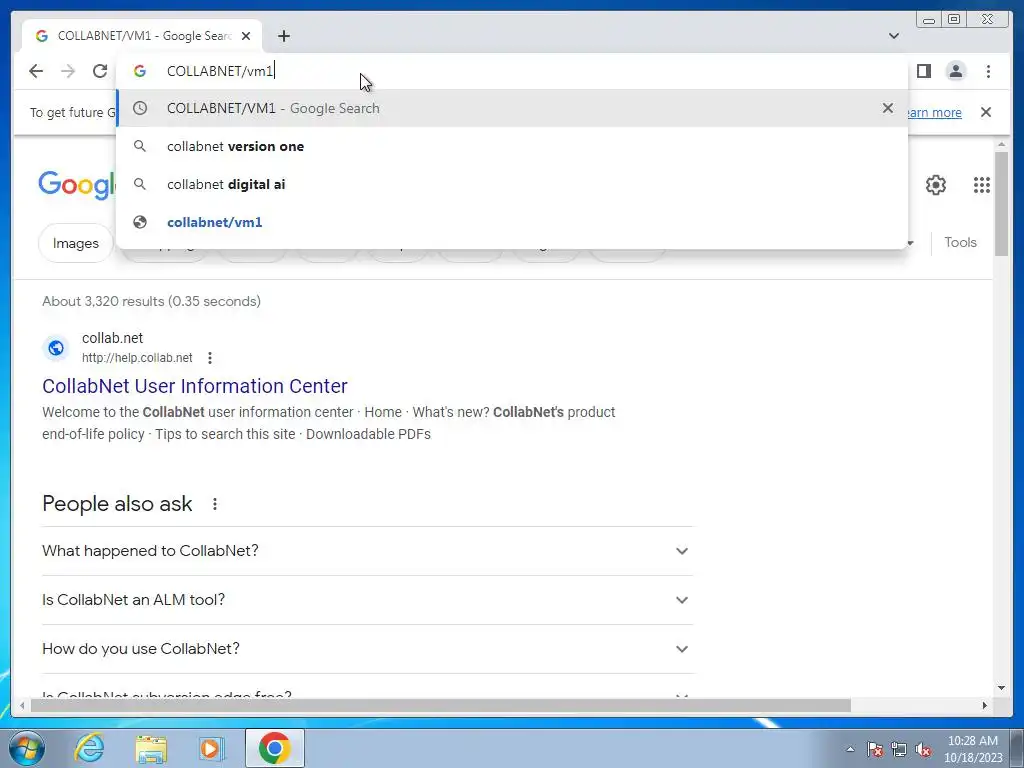
Task: Open Google quick settings gear
Action: pos(936,185)
